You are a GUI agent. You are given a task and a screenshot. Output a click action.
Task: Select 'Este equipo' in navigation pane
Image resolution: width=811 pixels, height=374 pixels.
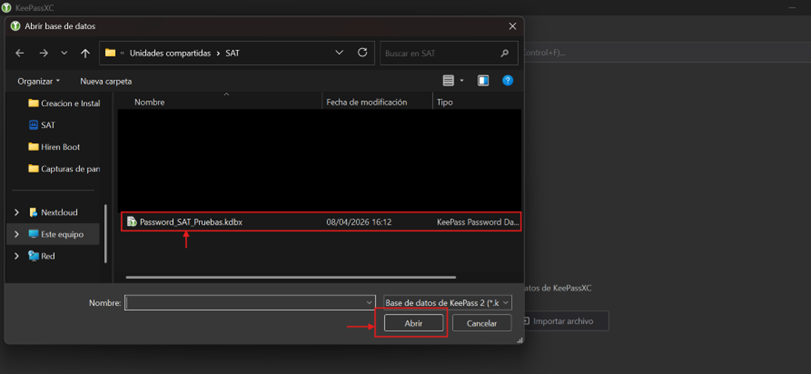[x=56, y=234]
